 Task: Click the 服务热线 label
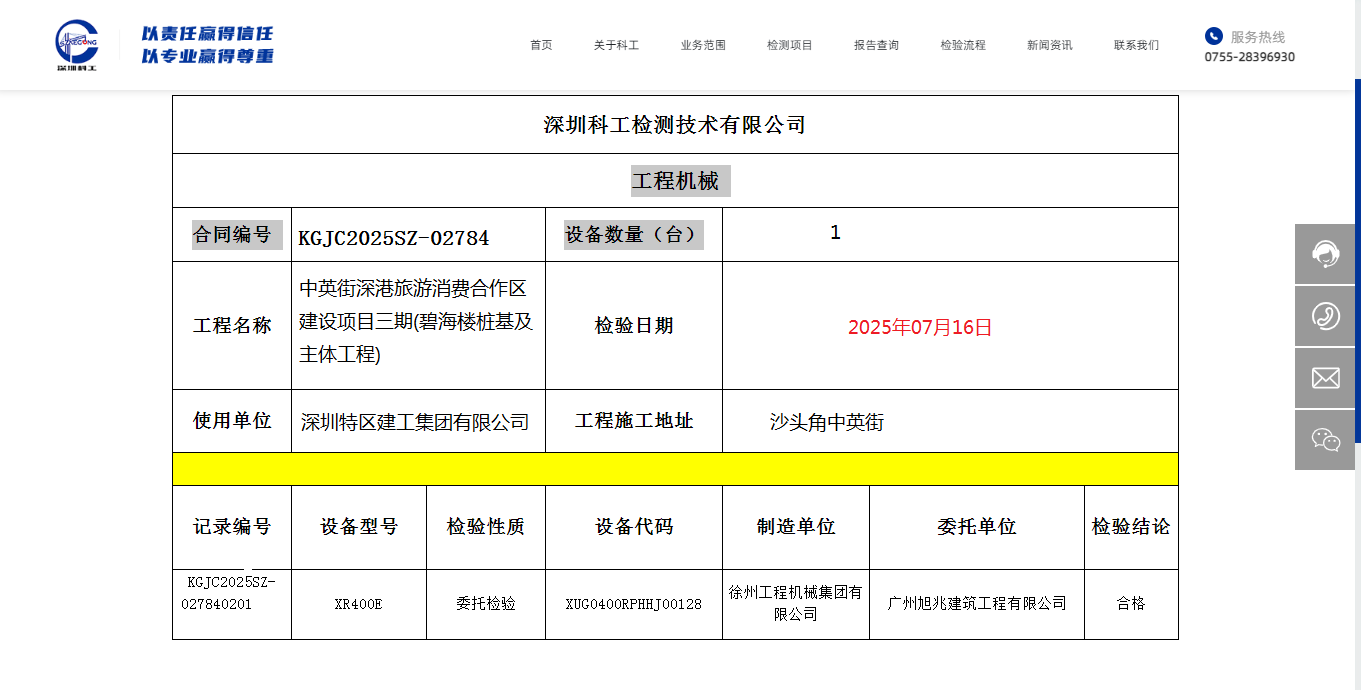click(1257, 37)
